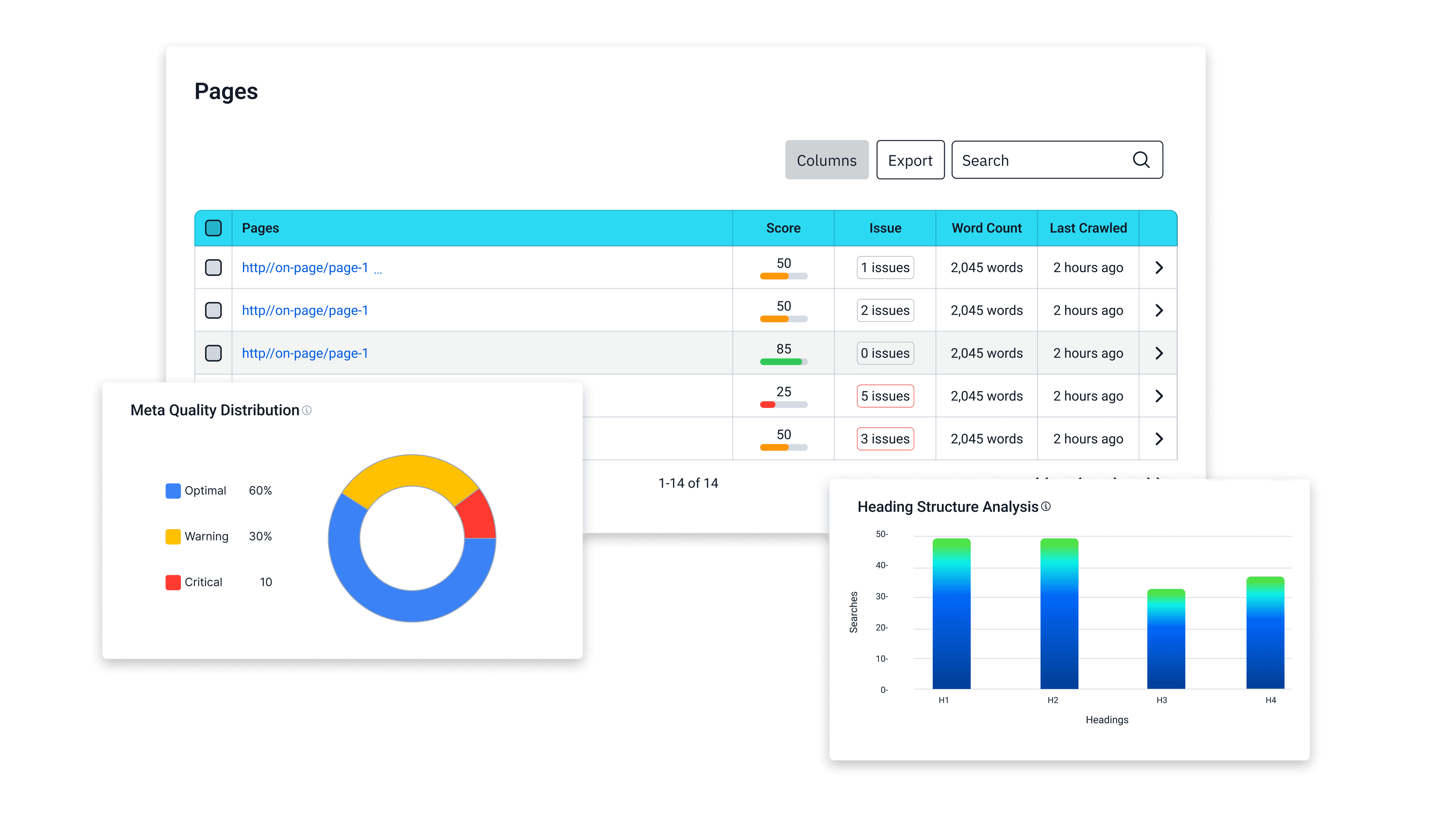Open the Columns button
Screen dimensions: 1456x827
pyautogui.click(x=826, y=160)
